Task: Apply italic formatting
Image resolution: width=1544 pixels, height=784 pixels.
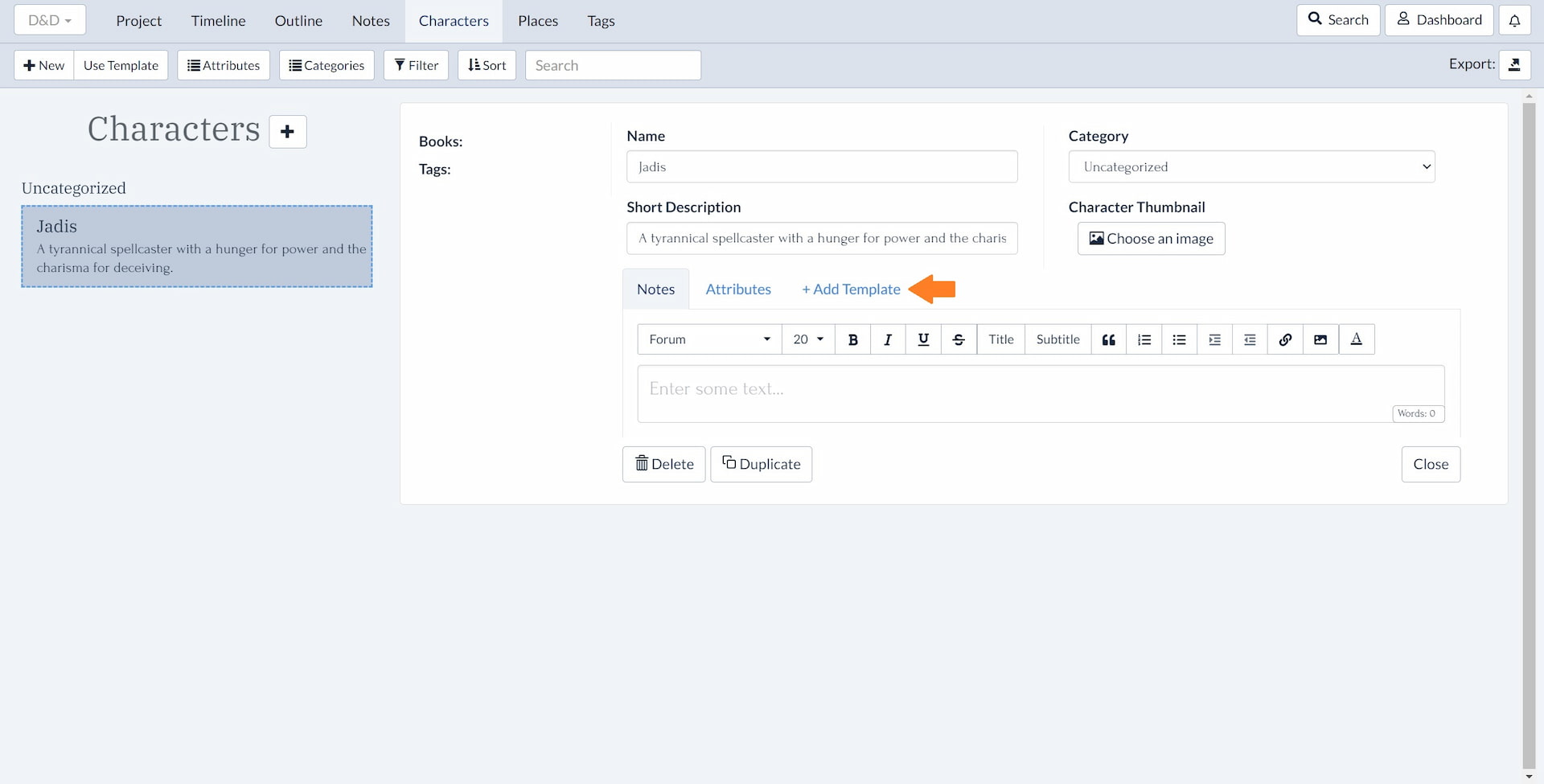Action: [888, 339]
